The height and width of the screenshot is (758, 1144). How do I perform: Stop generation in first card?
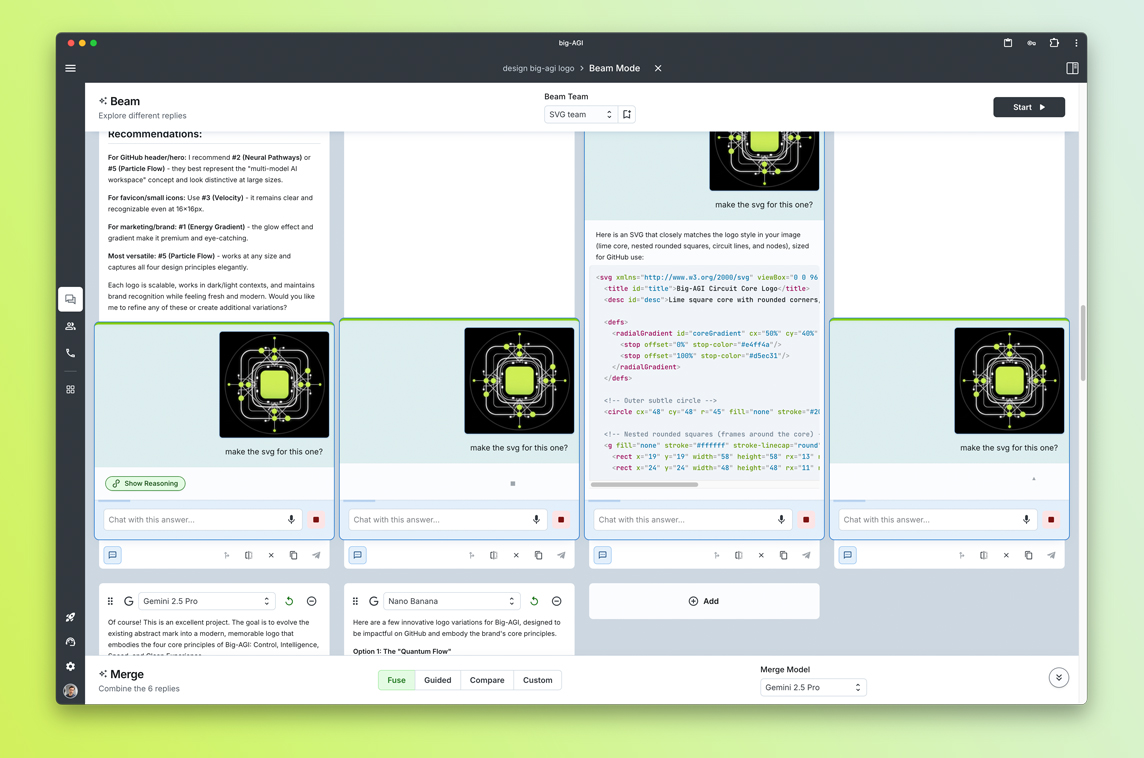pyautogui.click(x=316, y=519)
